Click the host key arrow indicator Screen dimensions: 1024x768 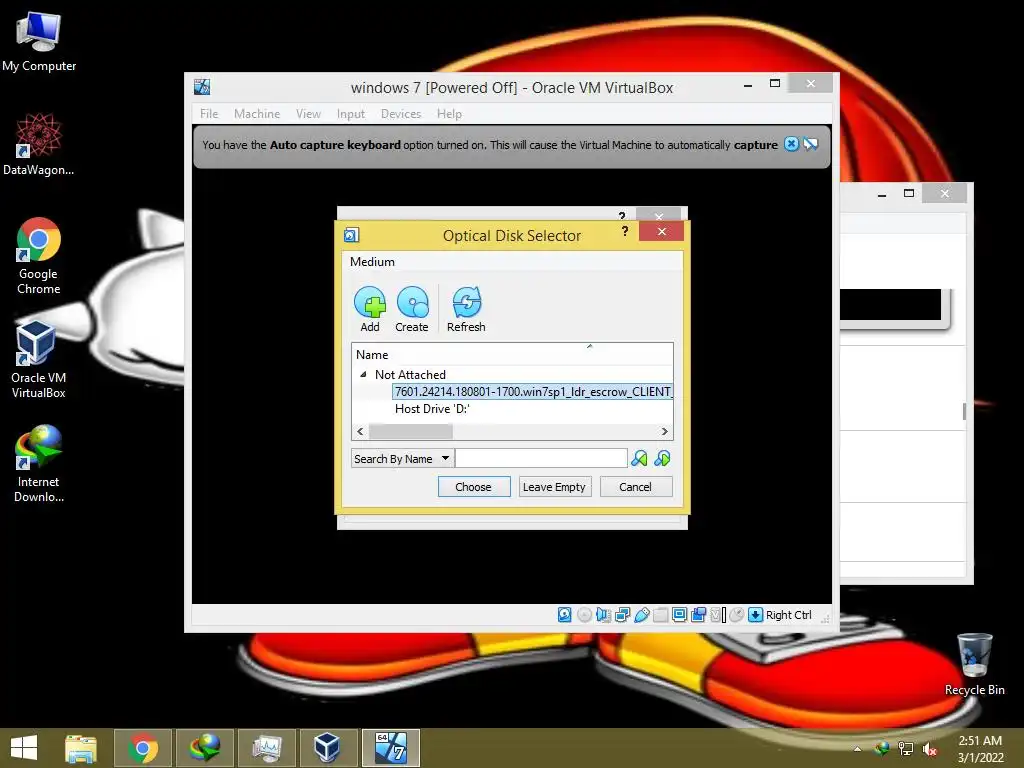[x=755, y=615]
